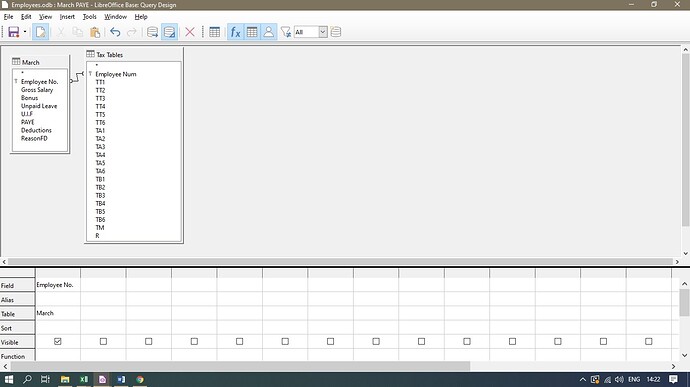Screen dimensions: 690x387
Task: Click the Add Tables icon
Action: [x=215, y=32]
